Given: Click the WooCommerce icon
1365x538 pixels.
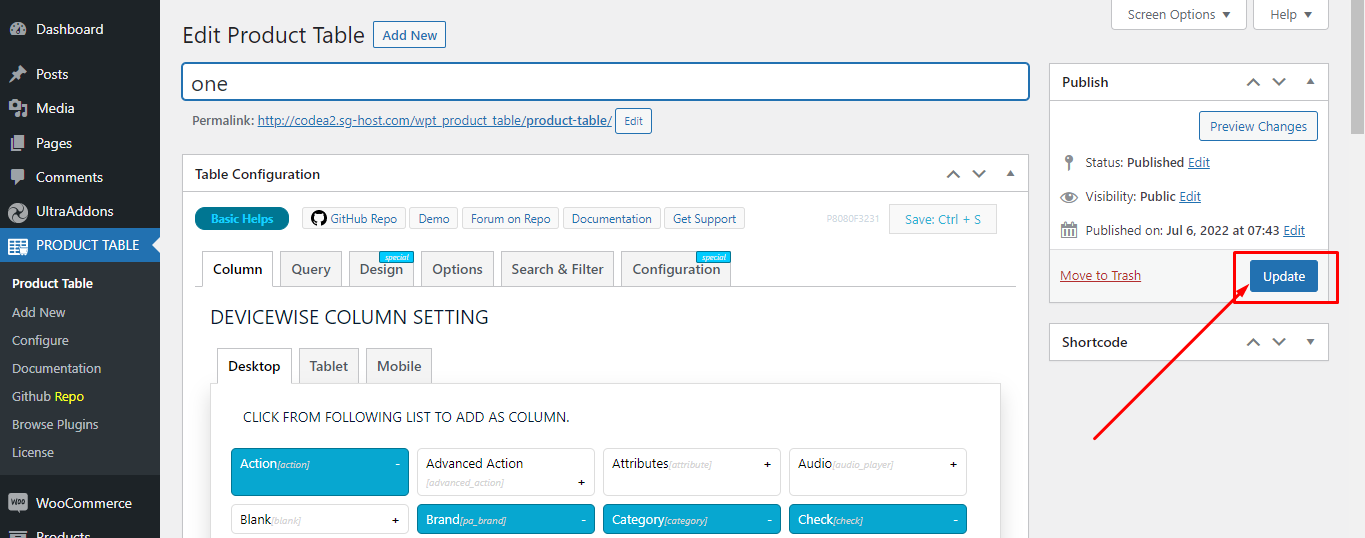Looking at the screenshot, I should point(17,503).
